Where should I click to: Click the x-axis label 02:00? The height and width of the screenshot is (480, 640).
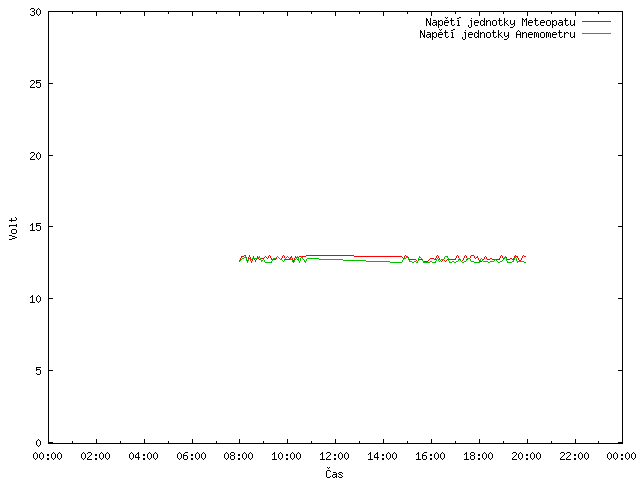[x=96, y=456]
